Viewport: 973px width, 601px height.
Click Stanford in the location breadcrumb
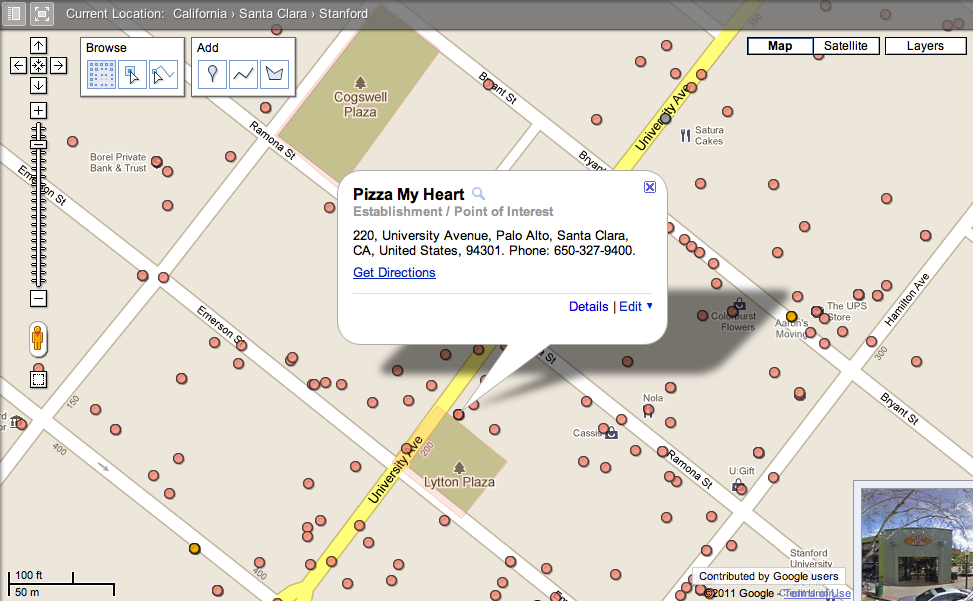point(343,14)
